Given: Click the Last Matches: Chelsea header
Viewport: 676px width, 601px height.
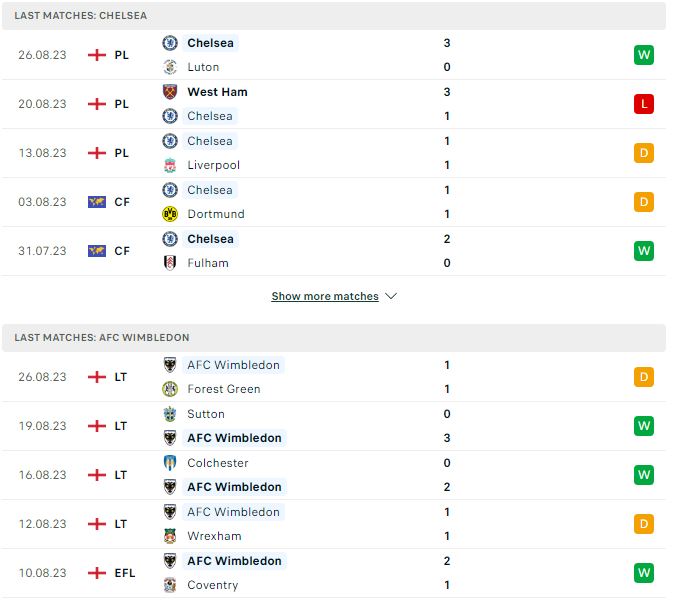Looking at the screenshot, I should (334, 16).
